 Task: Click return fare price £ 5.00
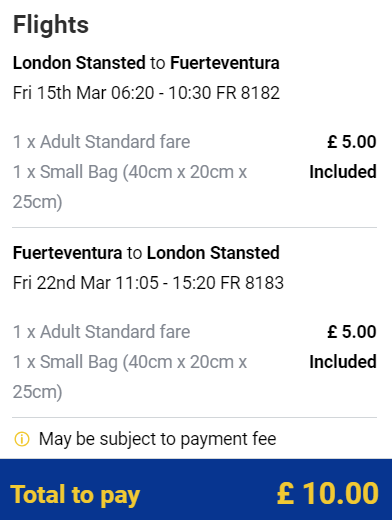[x=352, y=332]
